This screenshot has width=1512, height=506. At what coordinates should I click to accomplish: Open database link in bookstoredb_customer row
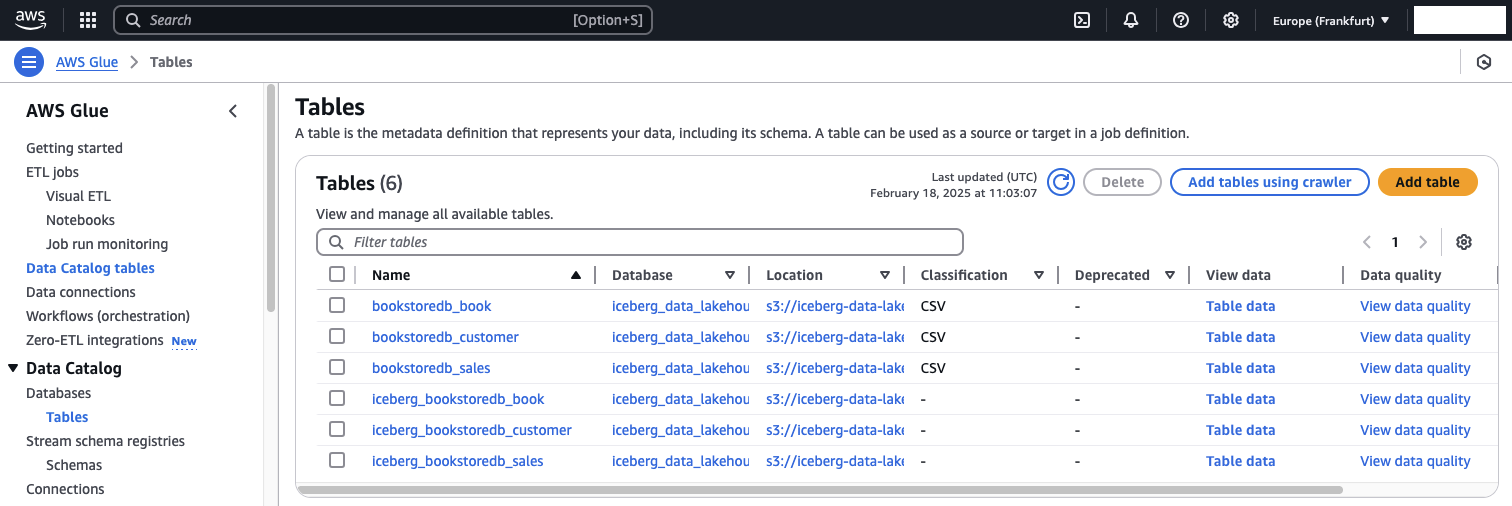tap(680, 337)
